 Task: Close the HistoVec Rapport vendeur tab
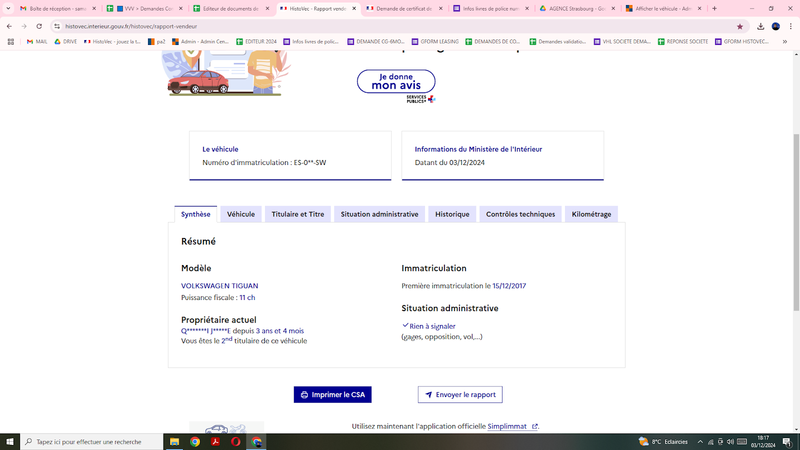pyautogui.click(x=354, y=9)
